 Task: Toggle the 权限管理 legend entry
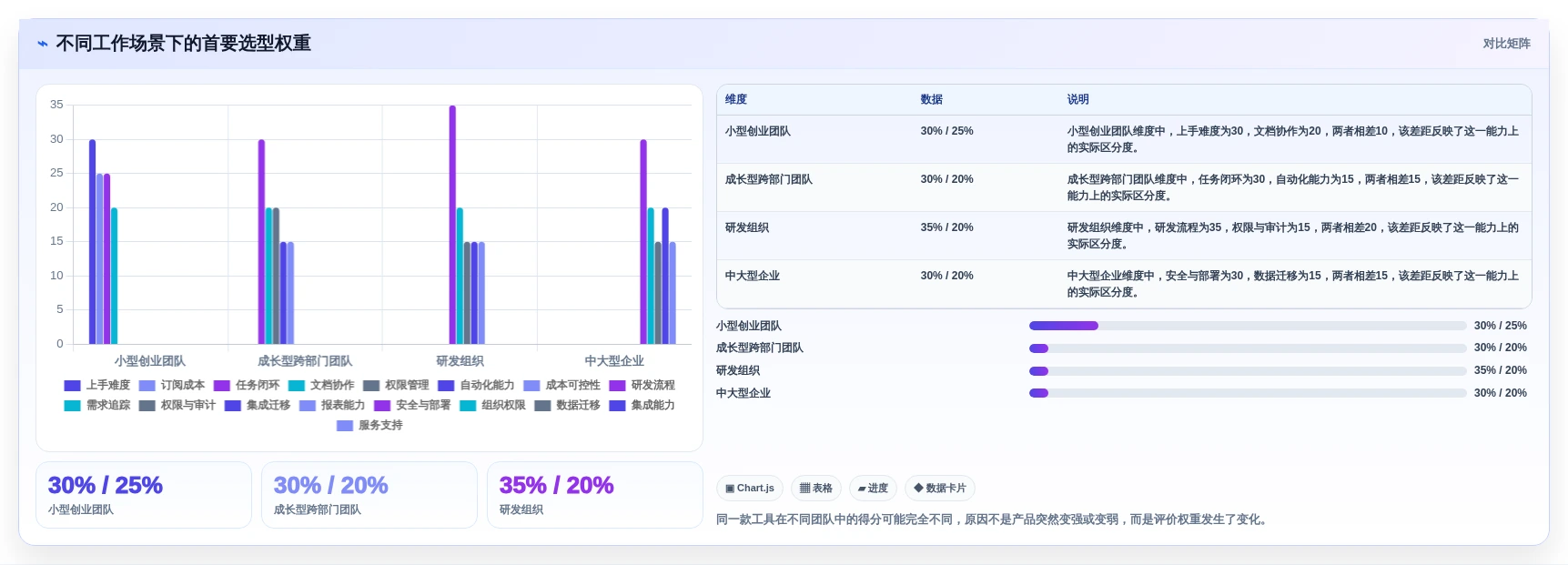396,386
